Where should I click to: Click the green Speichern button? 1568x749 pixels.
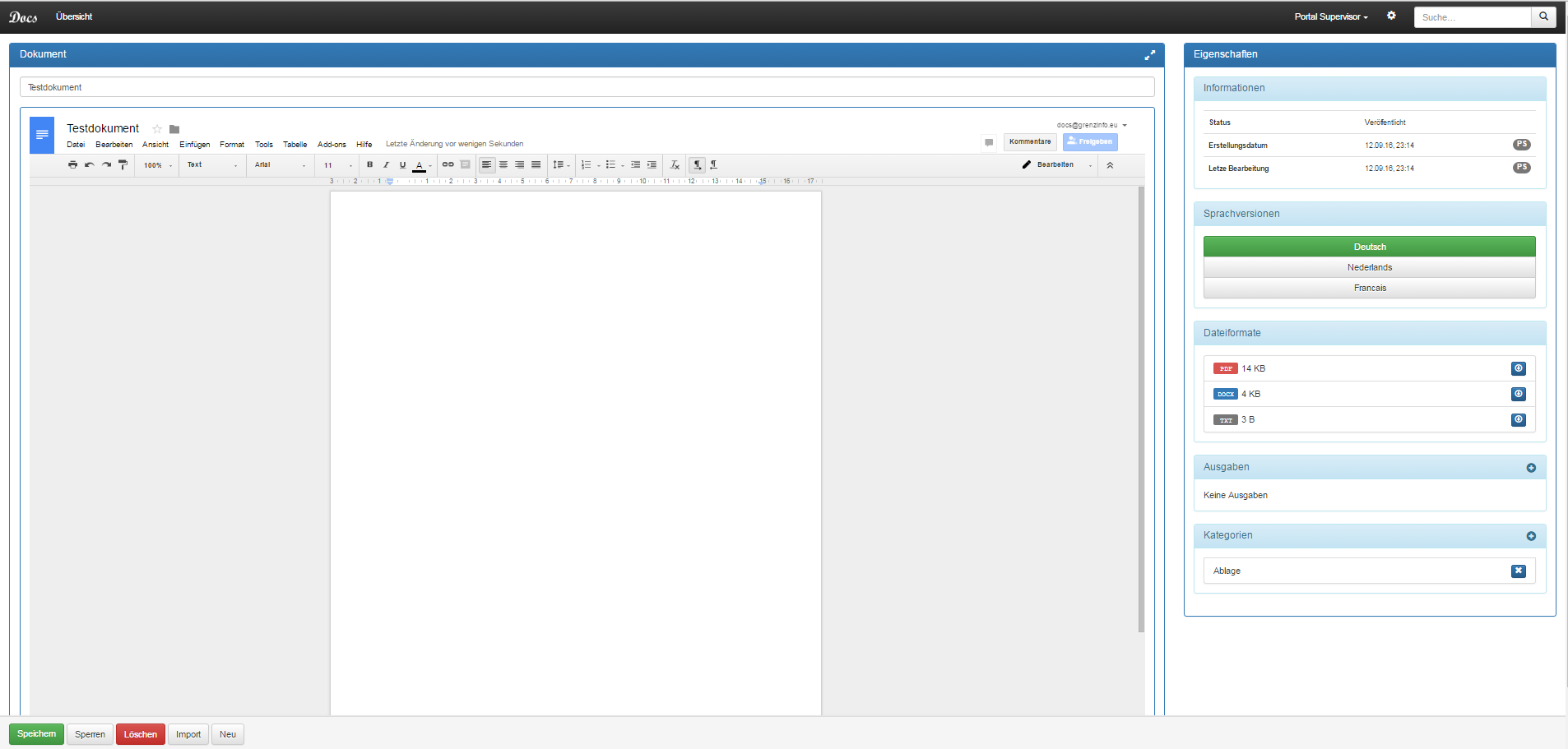(x=36, y=734)
